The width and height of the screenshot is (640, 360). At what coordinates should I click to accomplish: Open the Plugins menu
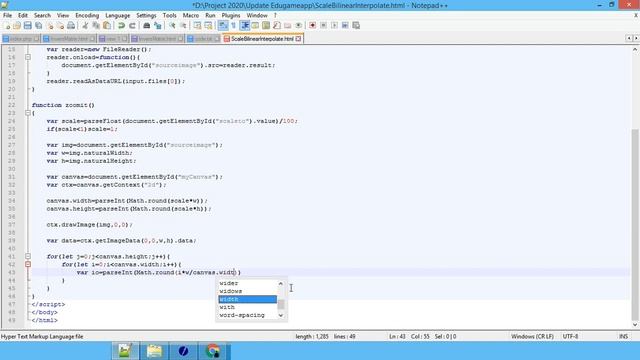231,15
